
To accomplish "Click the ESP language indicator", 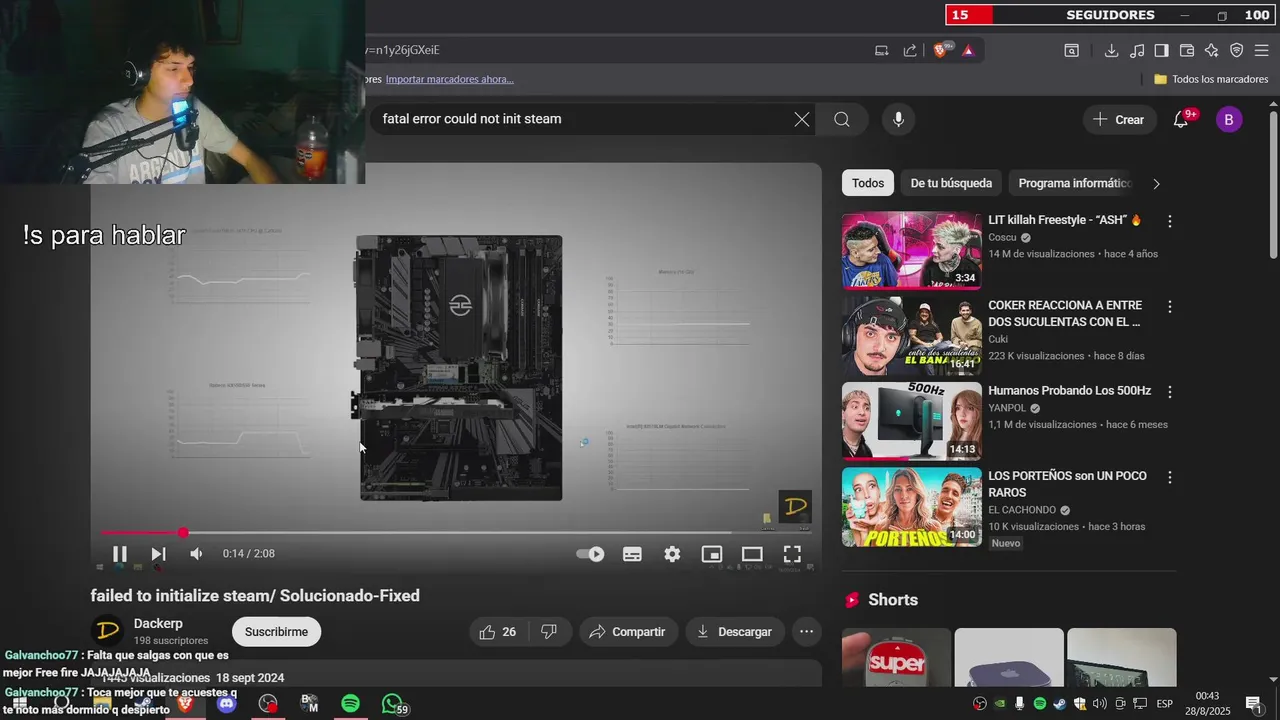I will pyautogui.click(x=1165, y=704).
